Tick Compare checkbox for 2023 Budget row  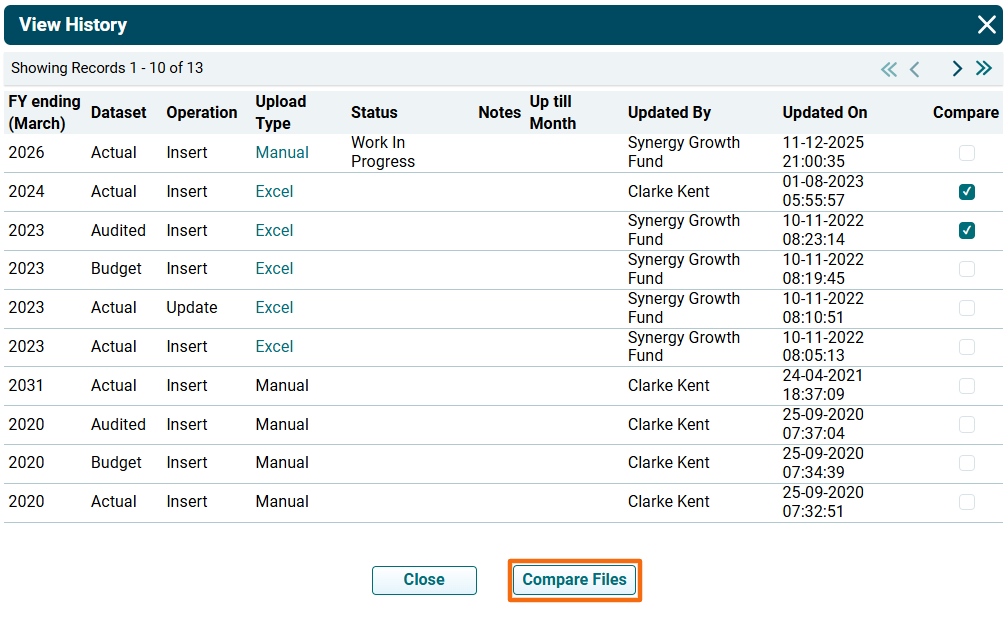pyautogui.click(x=966, y=269)
